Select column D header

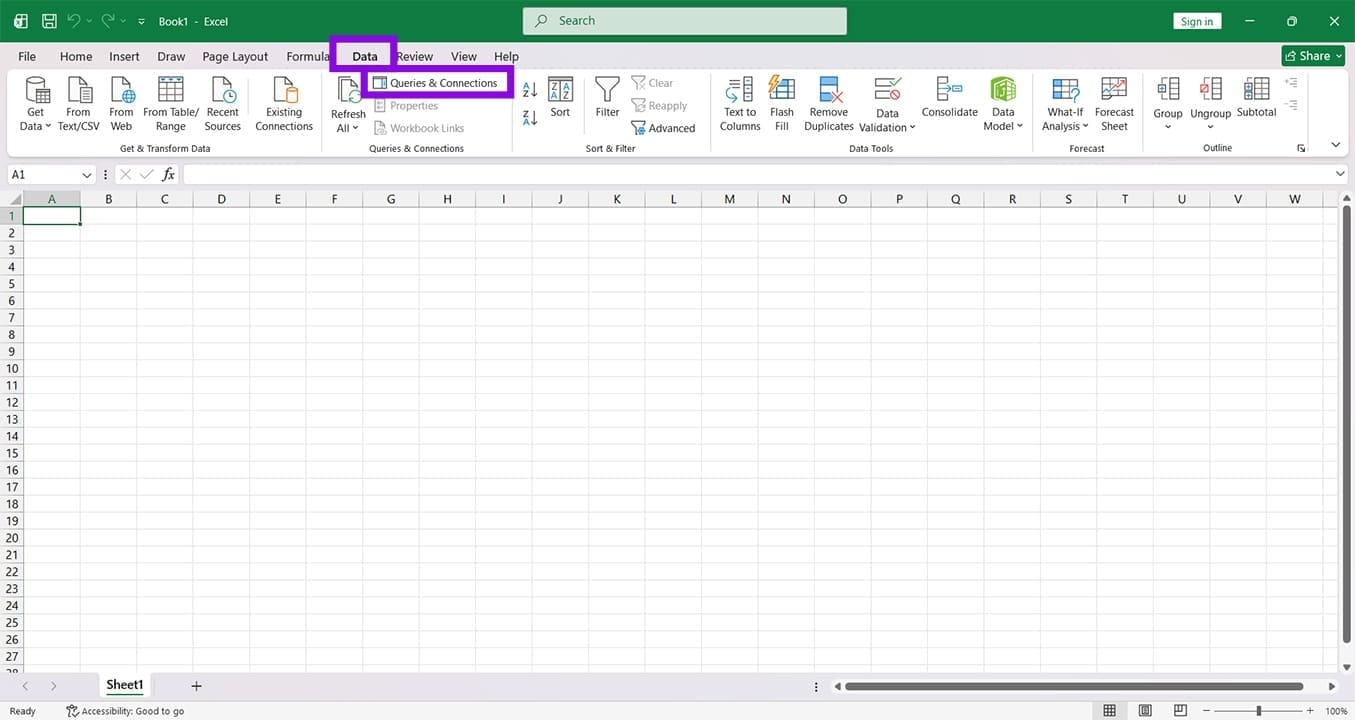point(221,199)
